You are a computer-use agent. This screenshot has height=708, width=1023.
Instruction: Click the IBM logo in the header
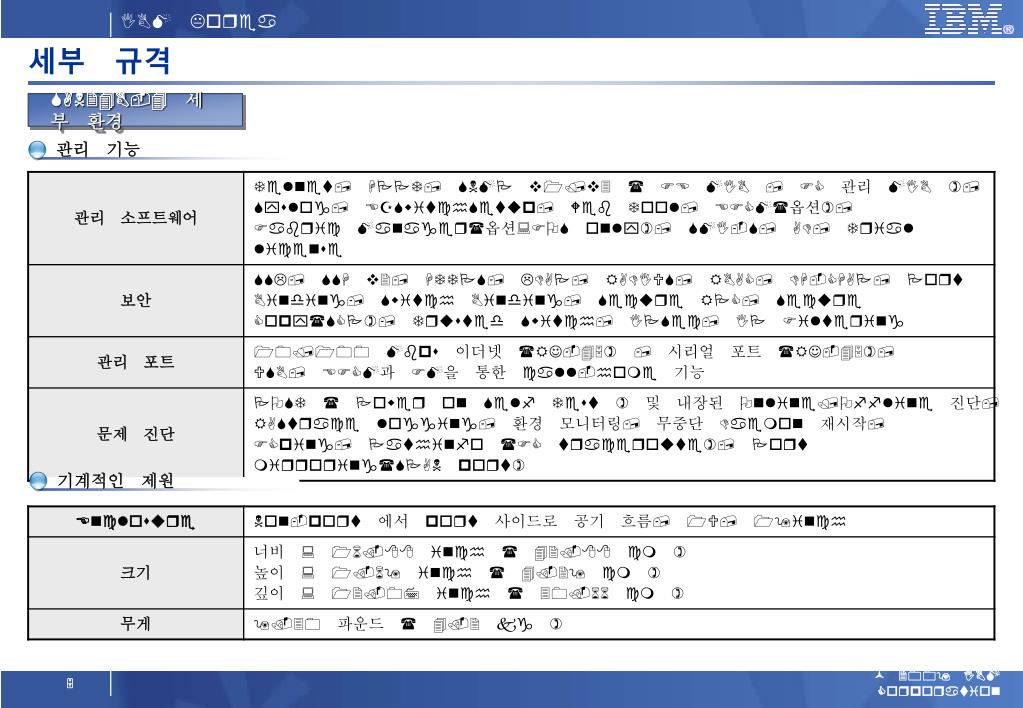(x=970, y=19)
